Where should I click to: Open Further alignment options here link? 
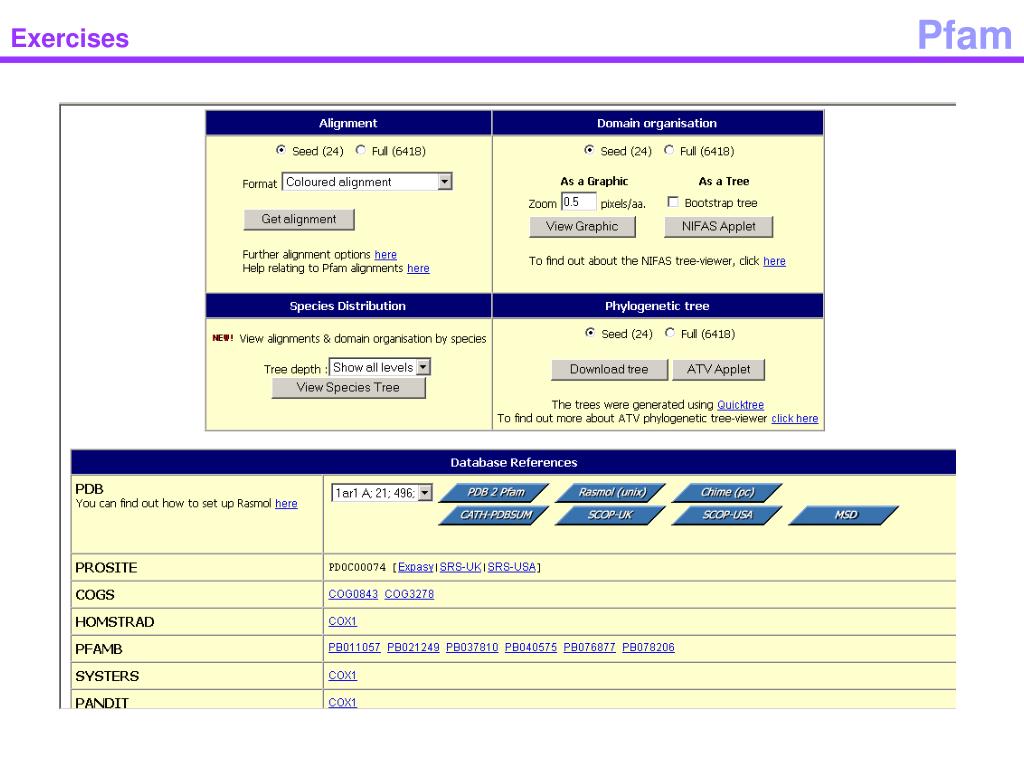[x=385, y=255]
